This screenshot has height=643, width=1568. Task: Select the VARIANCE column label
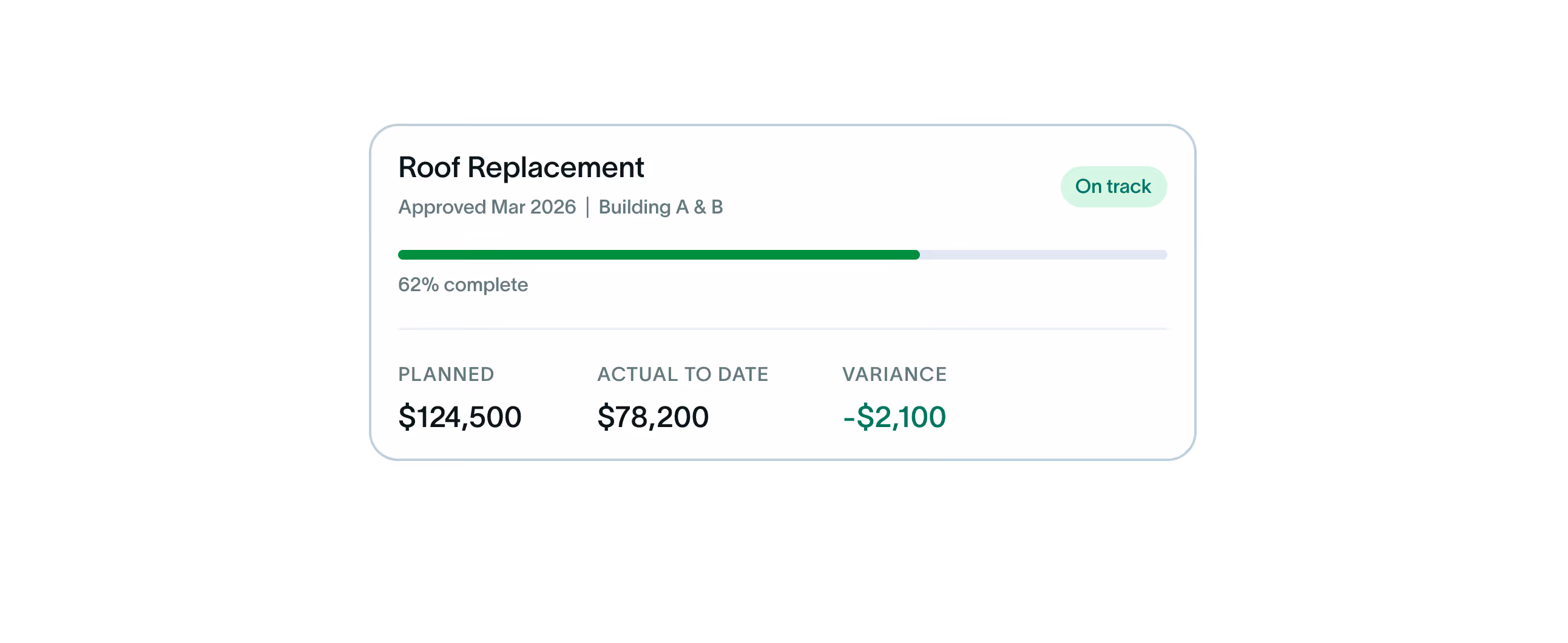click(894, 374)
